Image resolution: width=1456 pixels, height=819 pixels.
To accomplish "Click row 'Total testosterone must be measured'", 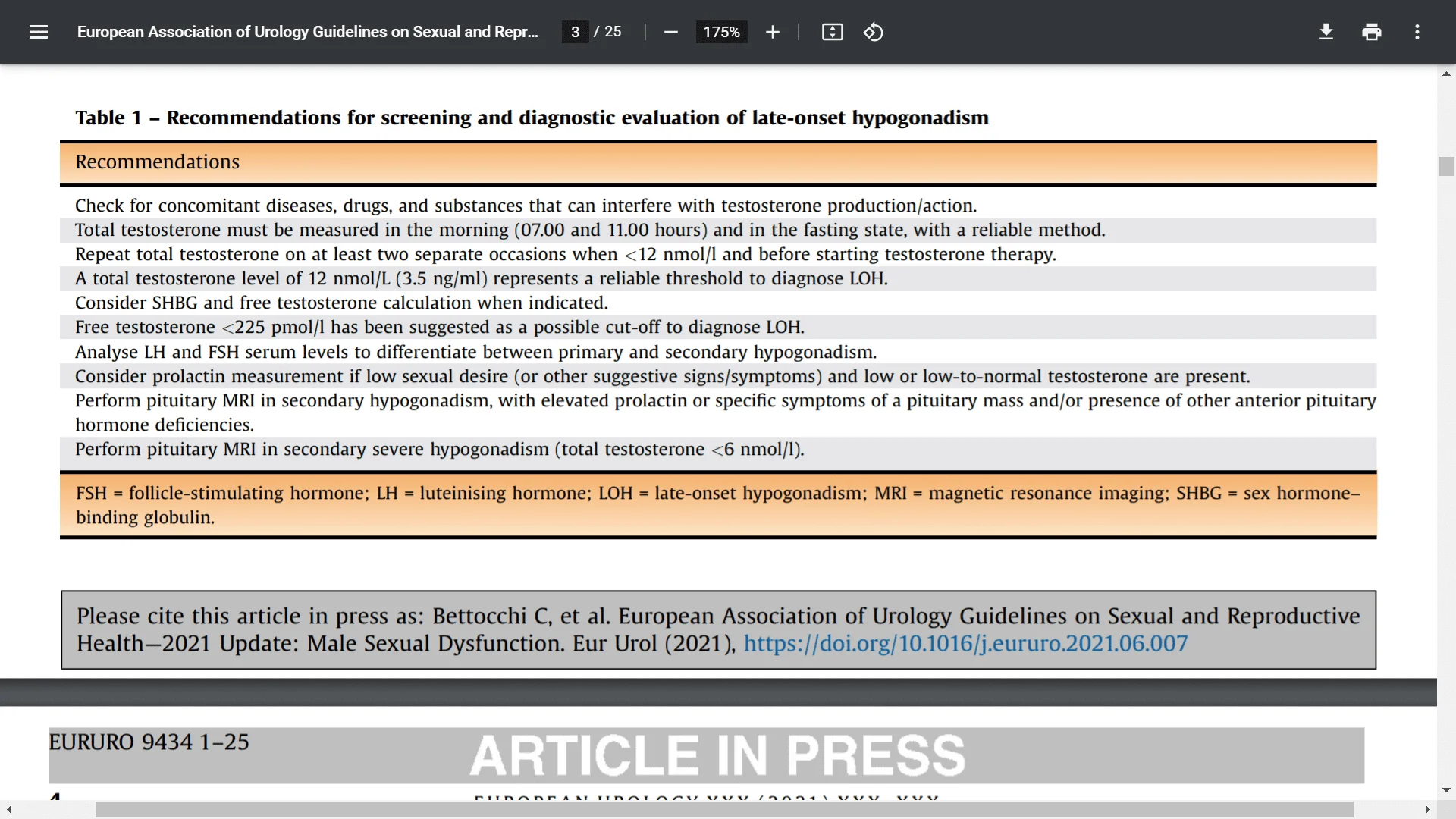I will pos(718,230).
